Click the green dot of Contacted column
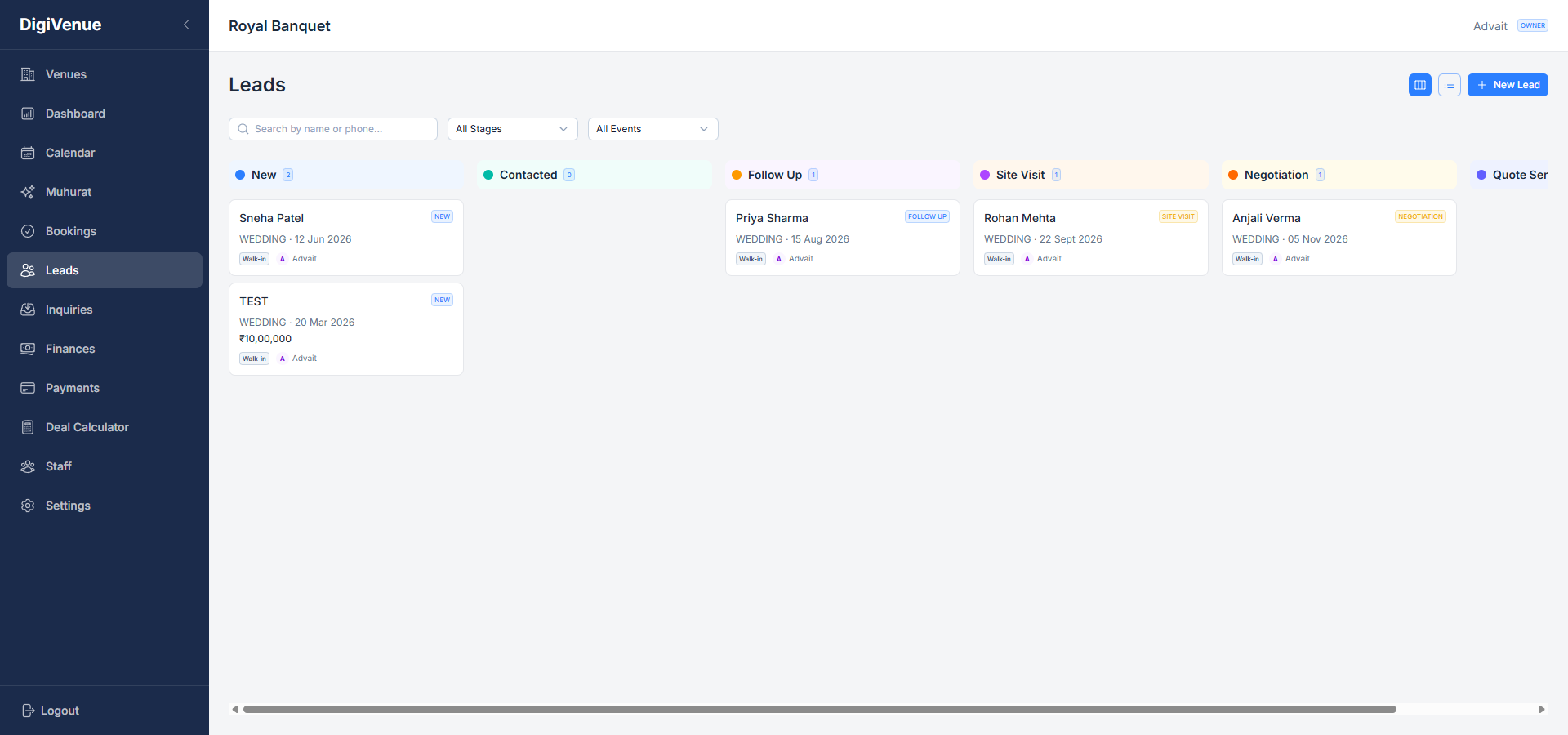The height and width of the screenshot is (735, 1568). 488,175
